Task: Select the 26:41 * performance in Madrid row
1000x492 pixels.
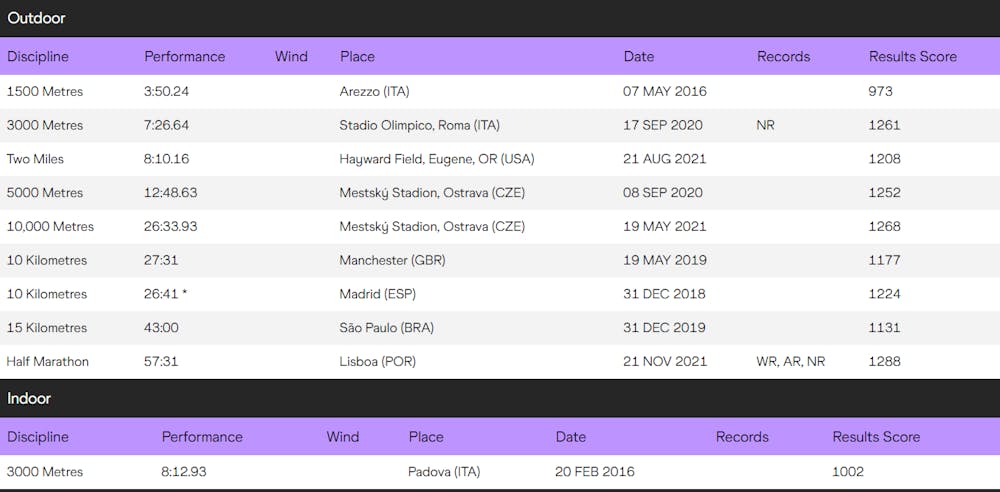Action: (x=166, y=294)
